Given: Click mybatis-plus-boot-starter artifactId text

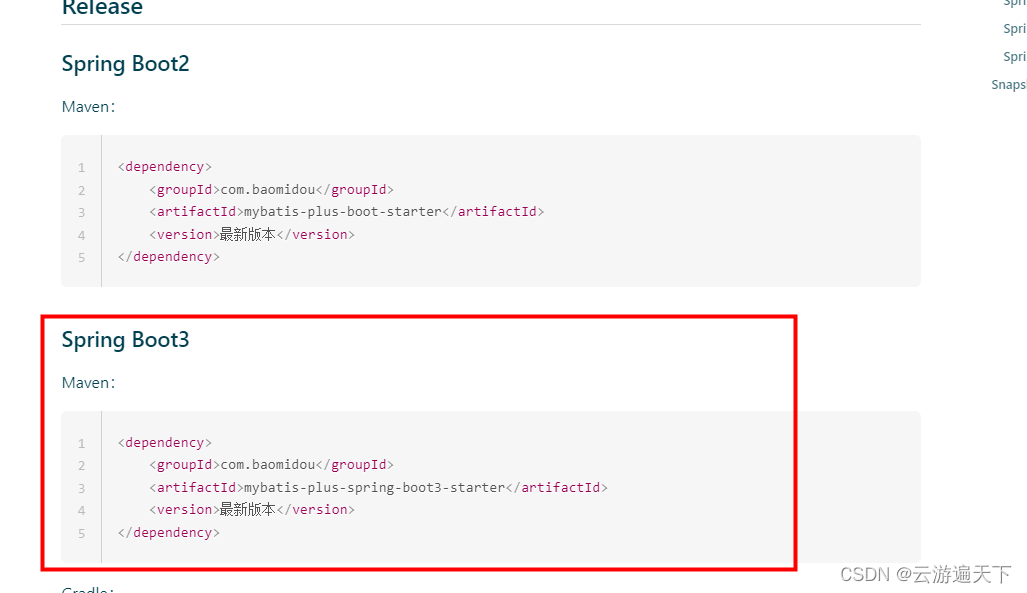Looking at the screenshot, I should [342, 212].
